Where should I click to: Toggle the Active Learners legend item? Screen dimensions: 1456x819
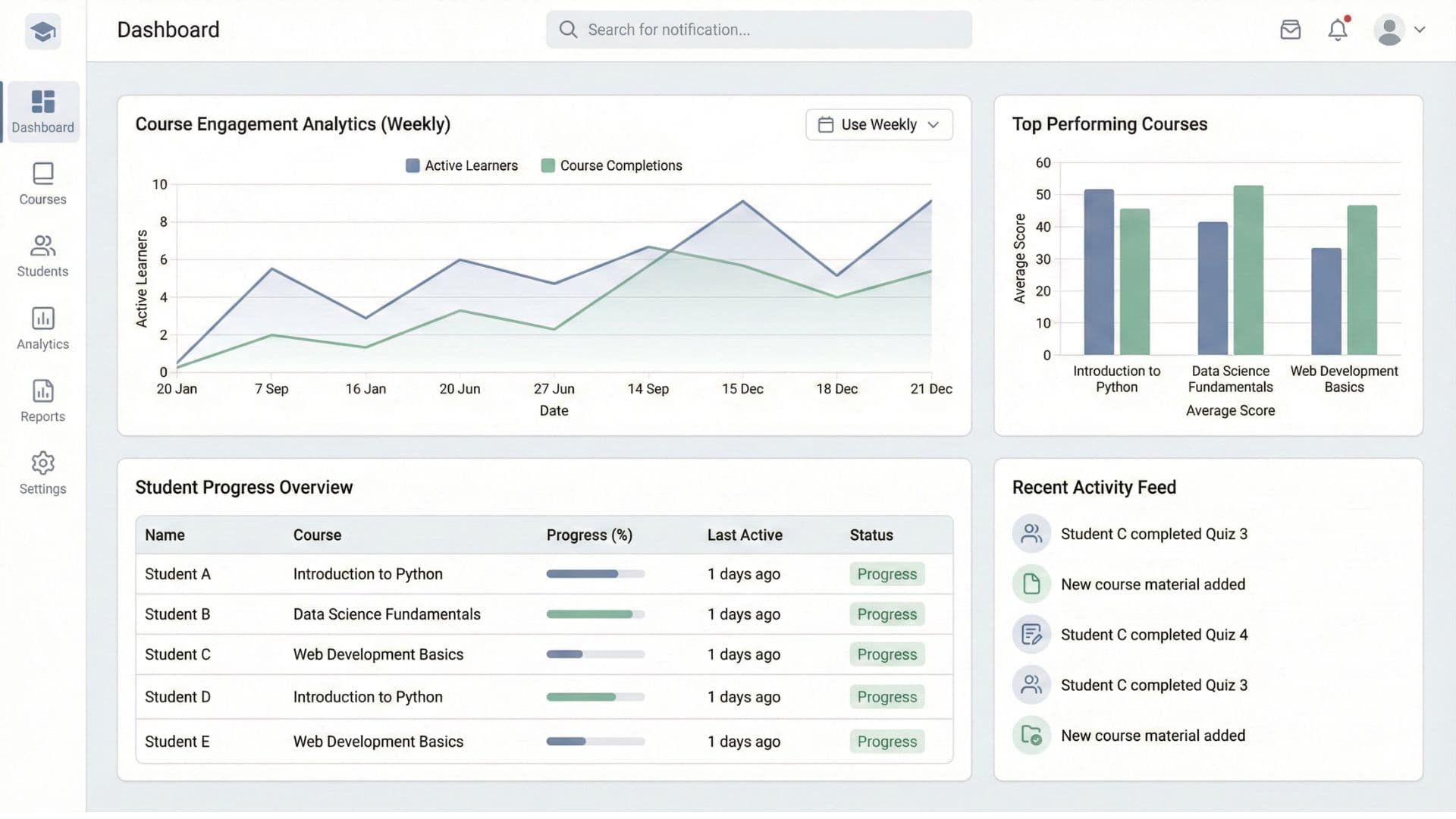click(461, 165)
